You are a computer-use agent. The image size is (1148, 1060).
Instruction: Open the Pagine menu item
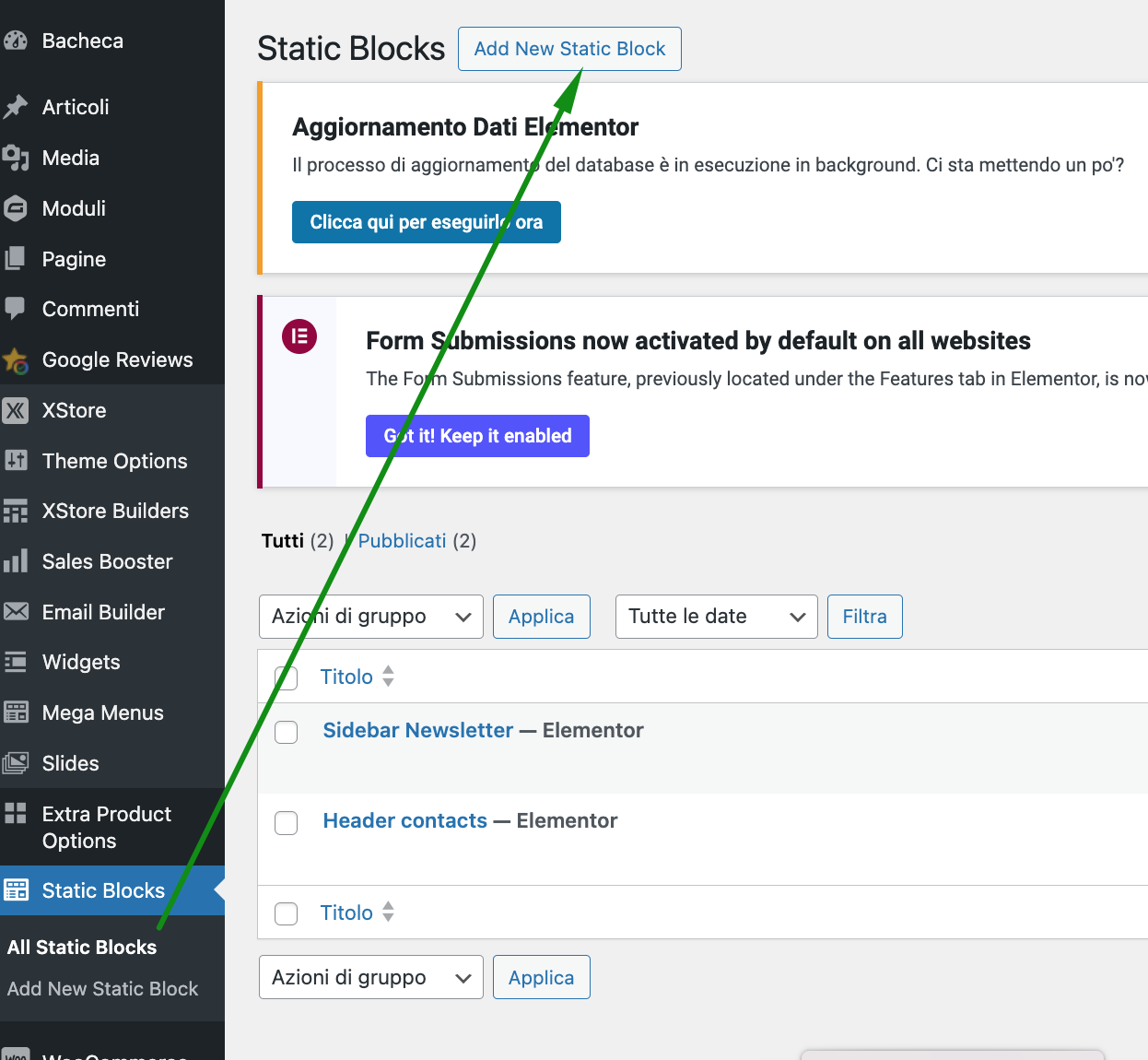point(74,259)
